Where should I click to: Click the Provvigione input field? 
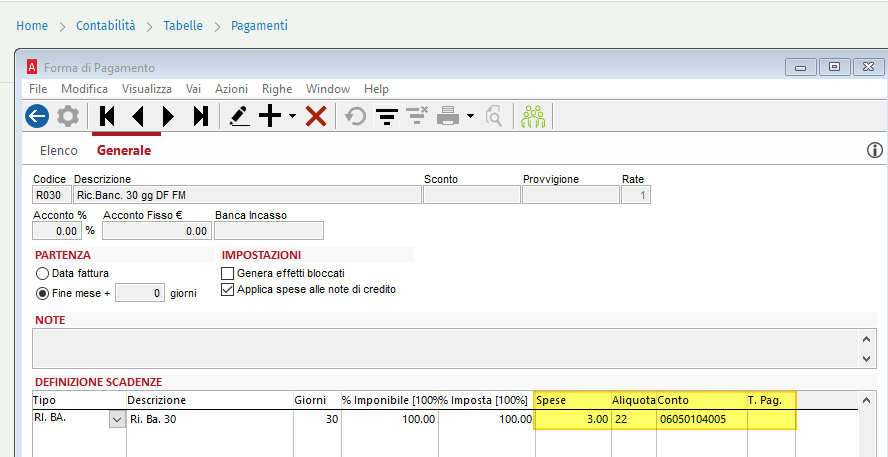point(571,195)
